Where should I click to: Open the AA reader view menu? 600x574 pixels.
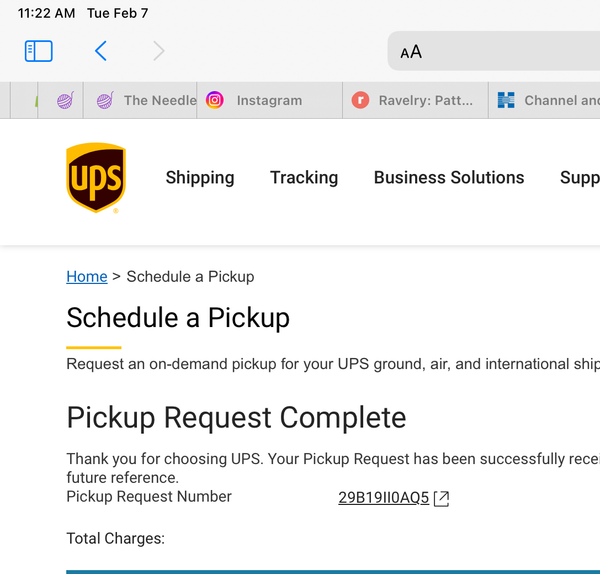coord(411,52)
